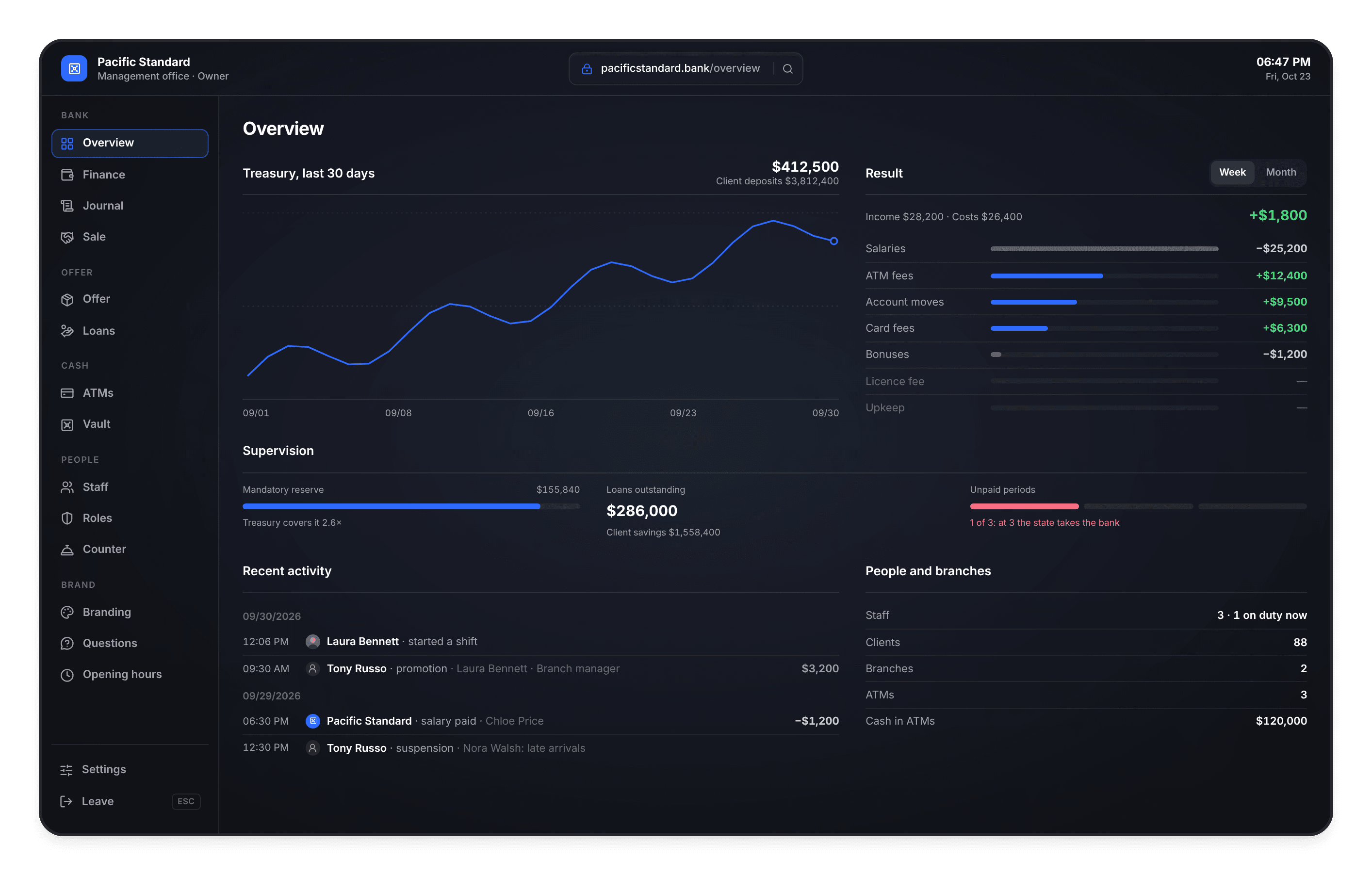1372x875 pixels.
Task: Click the Cash in ATMs value $120,000
Action: [1281, 721]
